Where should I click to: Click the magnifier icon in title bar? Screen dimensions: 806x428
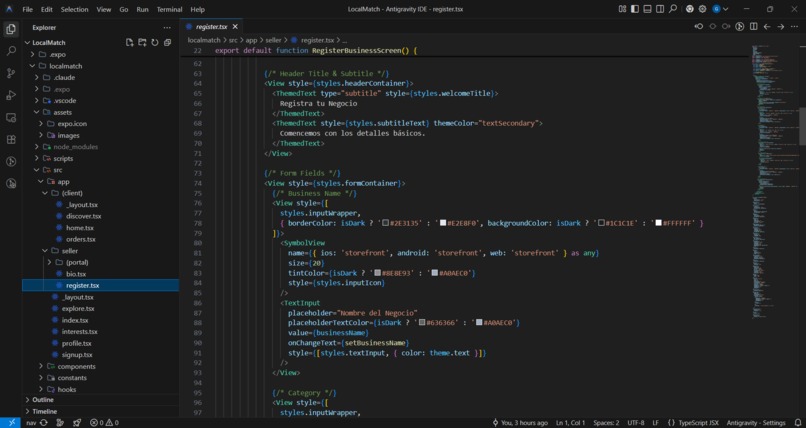click(x=673, y=9)
